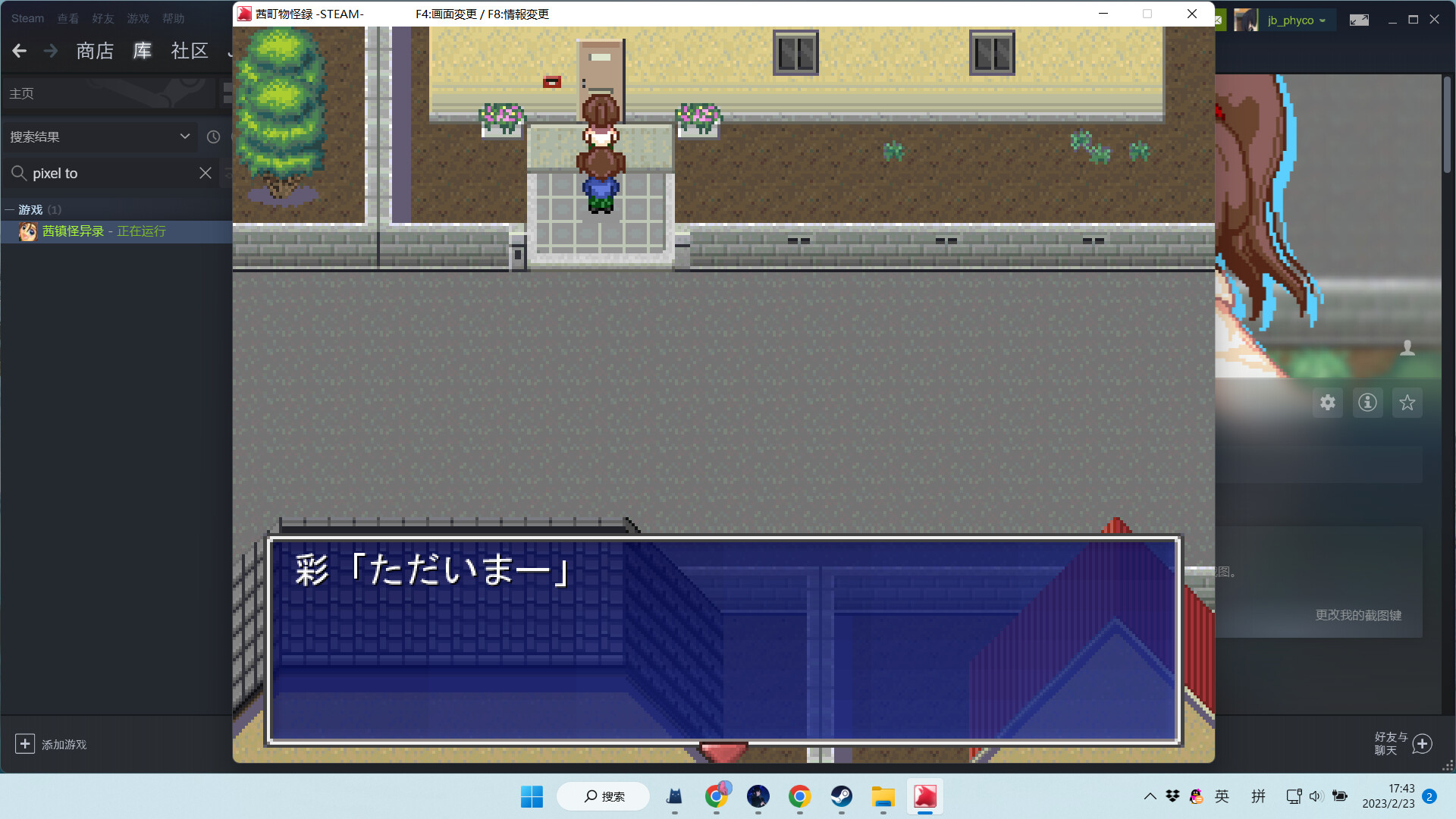Click the Add Game plus icon
Viewport: 1456px width, 819px height.
[25, 744]
